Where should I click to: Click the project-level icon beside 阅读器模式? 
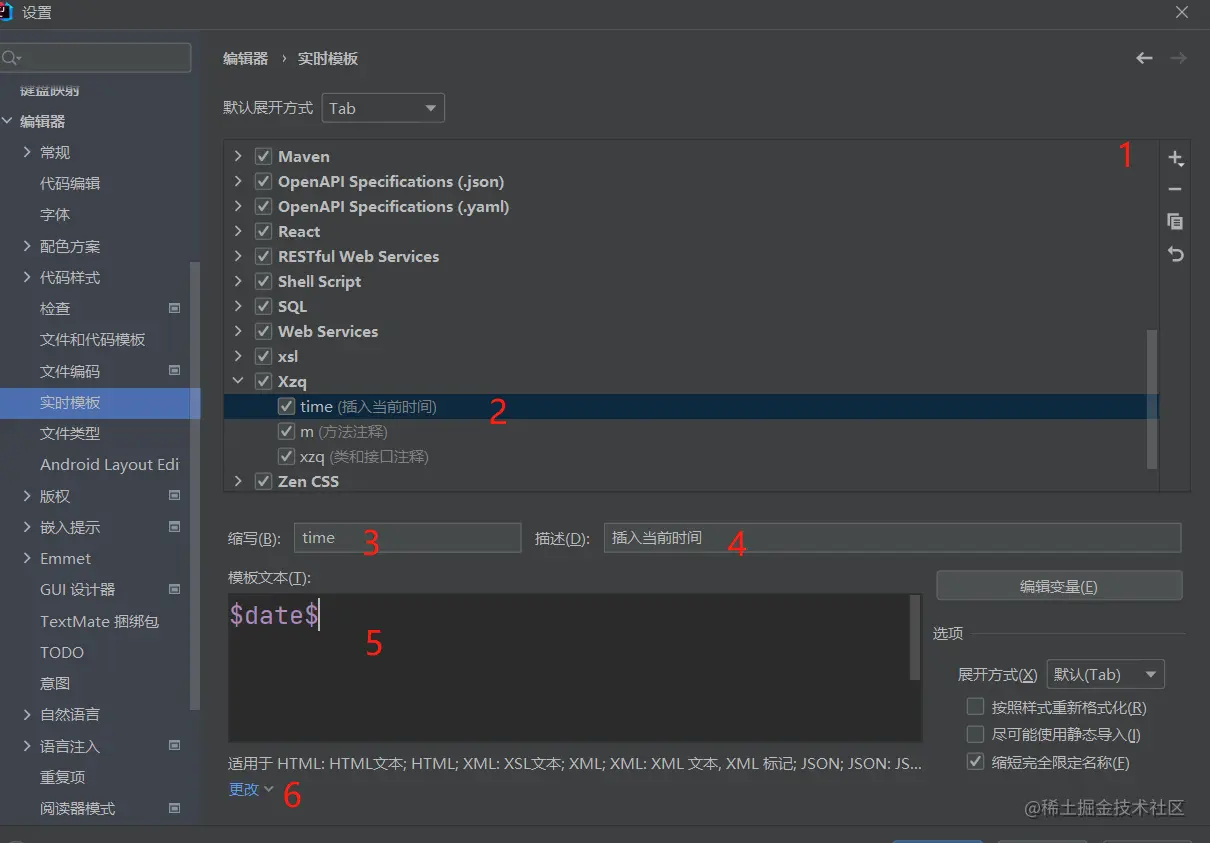174,808
